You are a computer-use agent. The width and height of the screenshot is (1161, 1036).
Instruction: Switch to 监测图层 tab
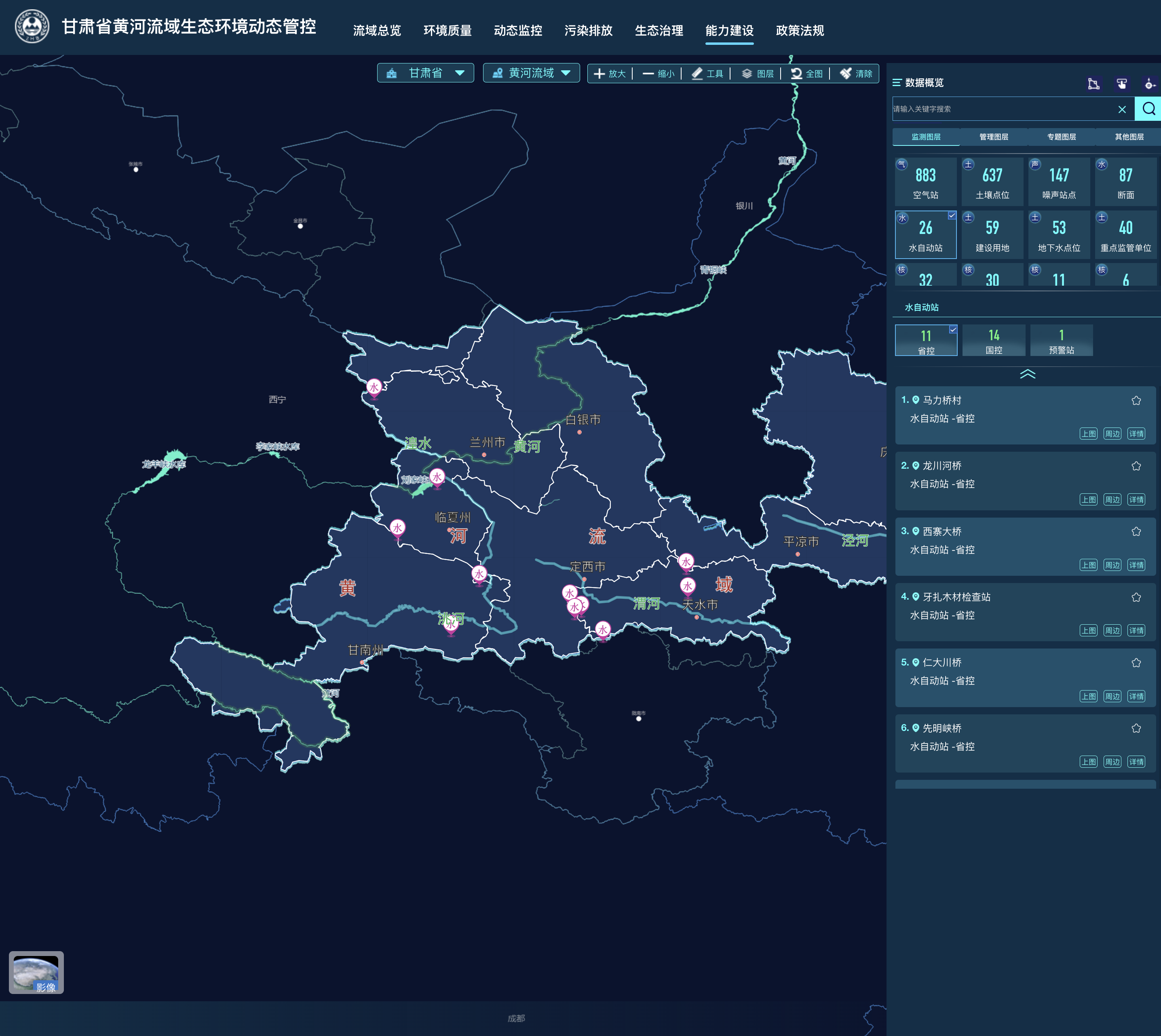point(926,137)
